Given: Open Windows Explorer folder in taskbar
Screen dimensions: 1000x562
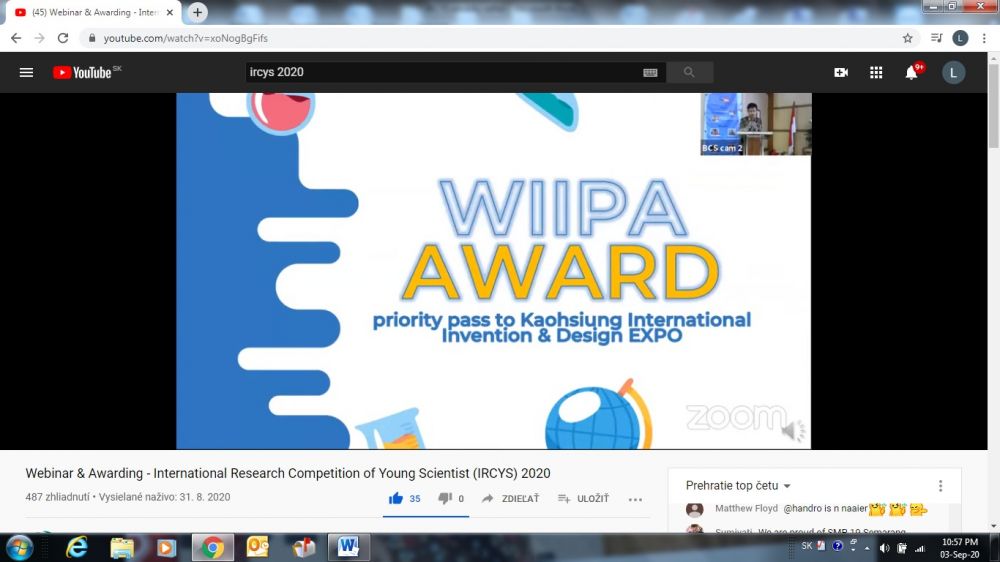Looking at the screenshot, I should click(122, 547).
